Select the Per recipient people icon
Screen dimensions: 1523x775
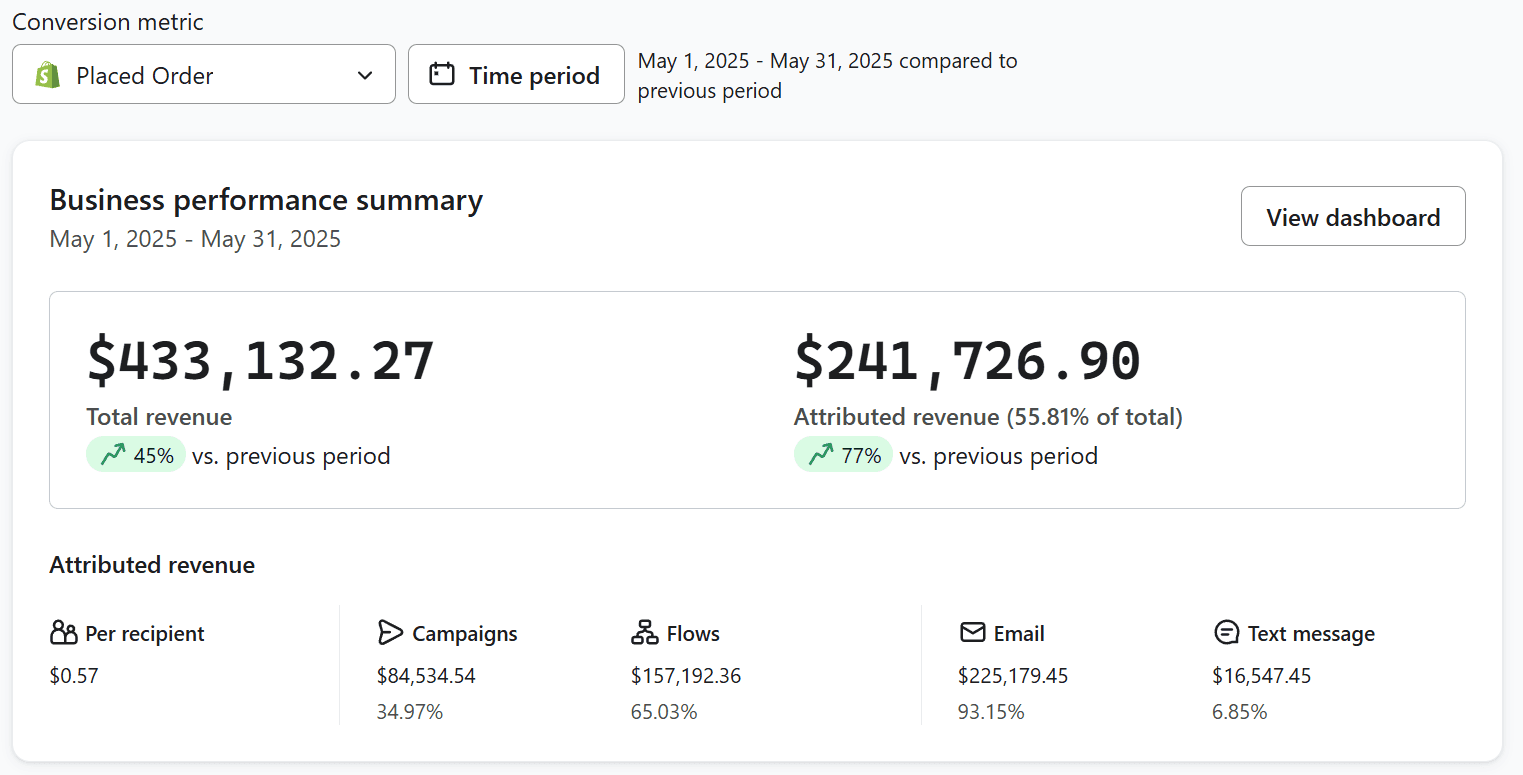pyautogui.click(x=62, y=632)
